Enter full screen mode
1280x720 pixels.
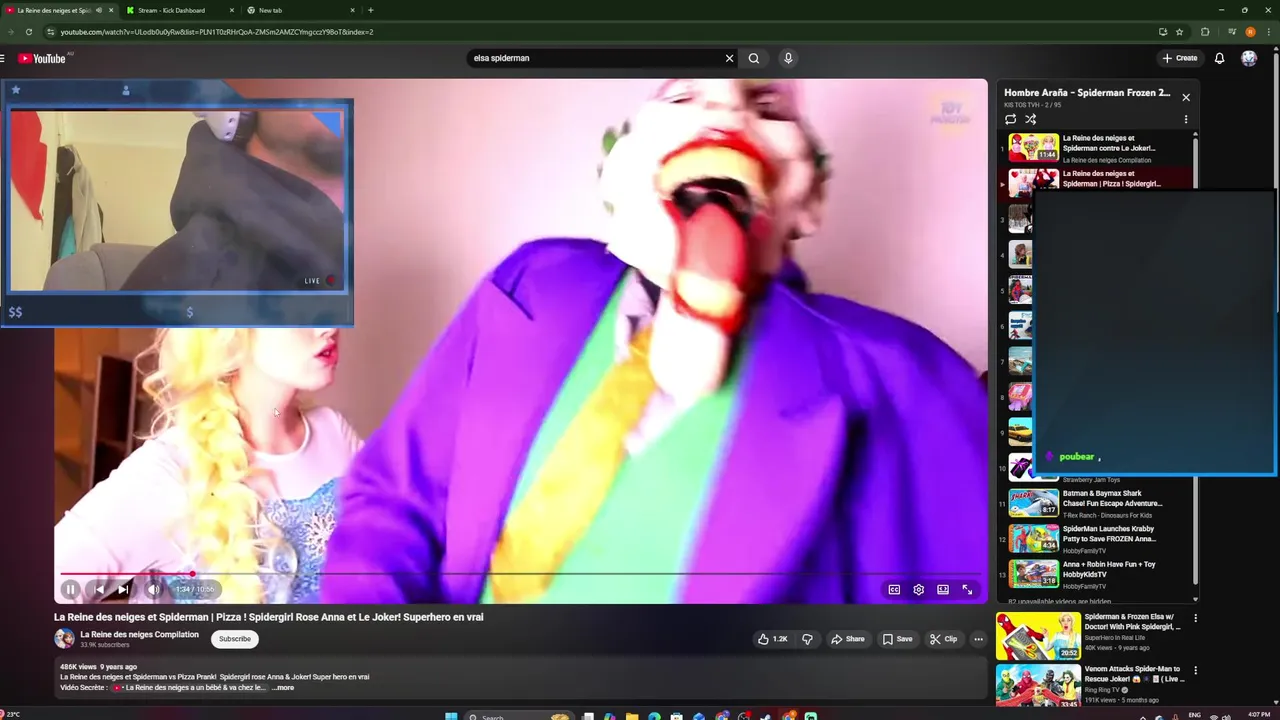[967, 590]
